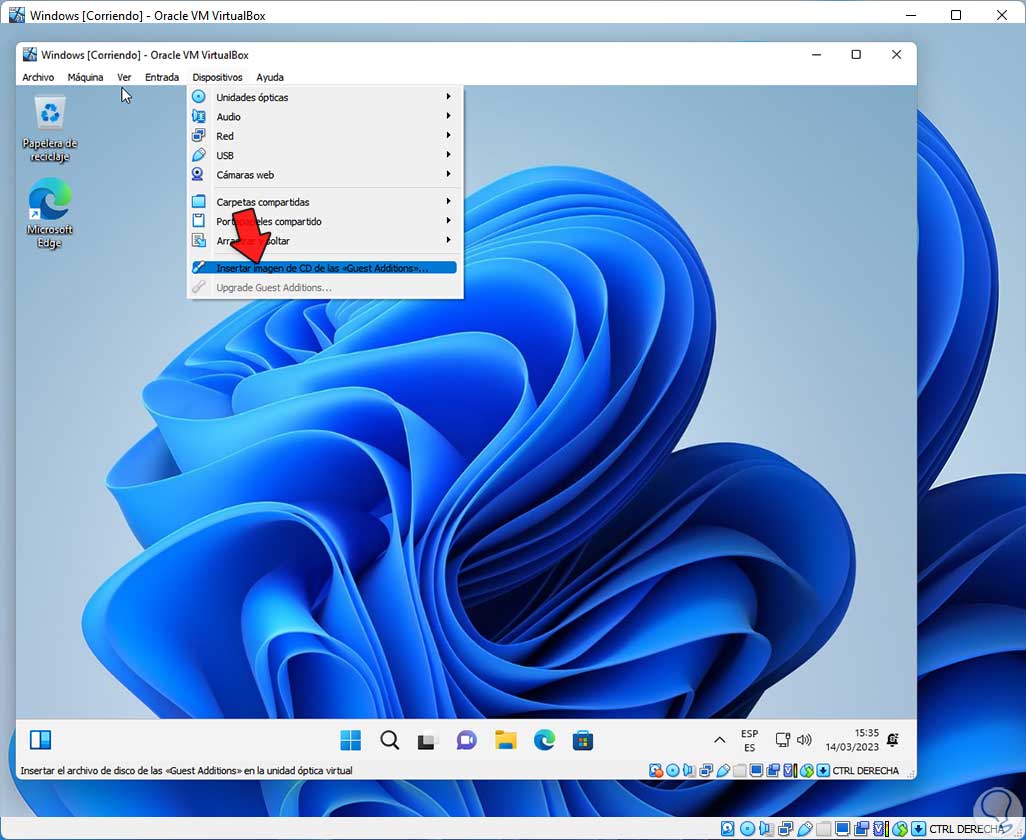
Task: Open File Explorer from the guest taskbar
Action: 505,741
